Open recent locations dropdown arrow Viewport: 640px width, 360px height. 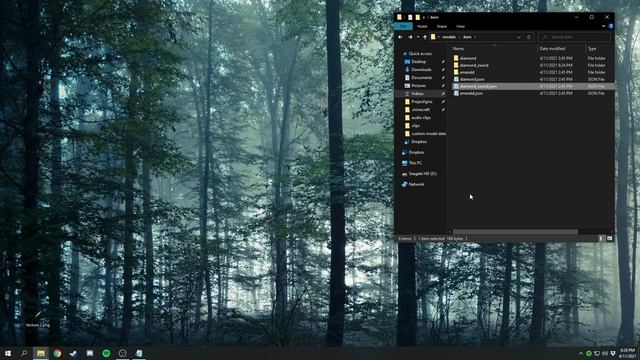pos(418,37)
